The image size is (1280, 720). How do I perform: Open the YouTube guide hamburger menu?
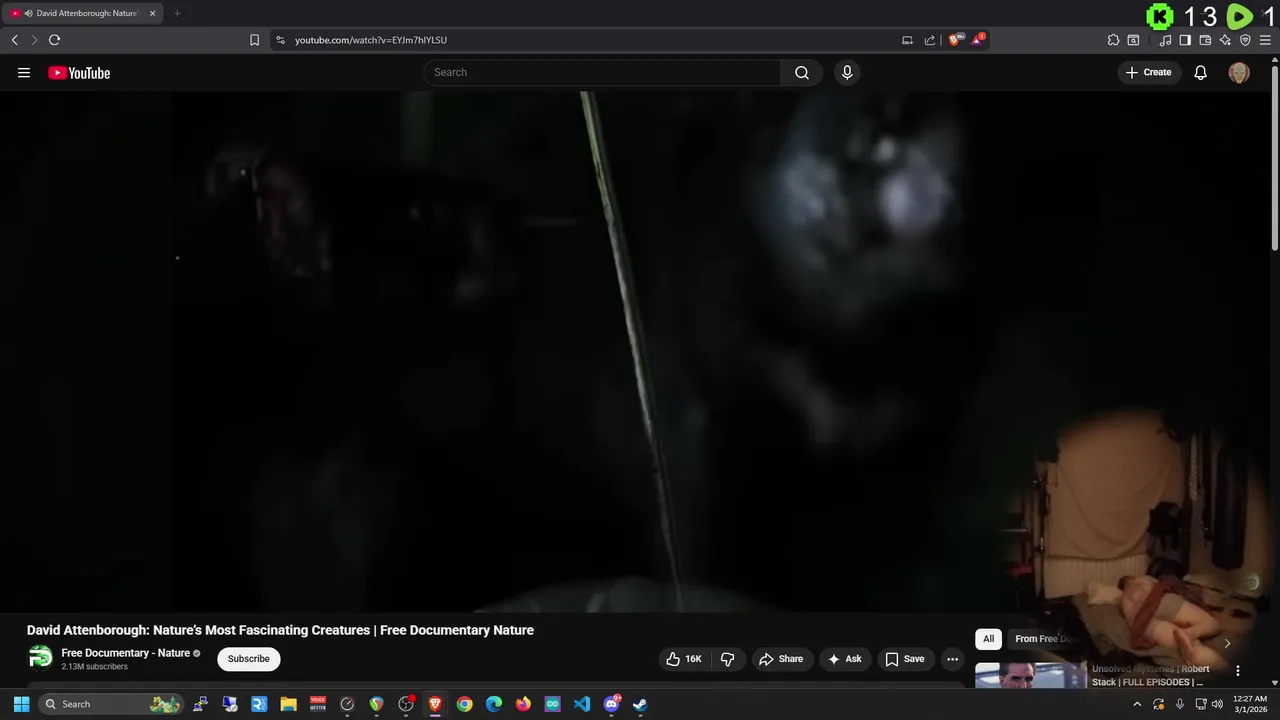pyautogui.click(x=24, y=72)
